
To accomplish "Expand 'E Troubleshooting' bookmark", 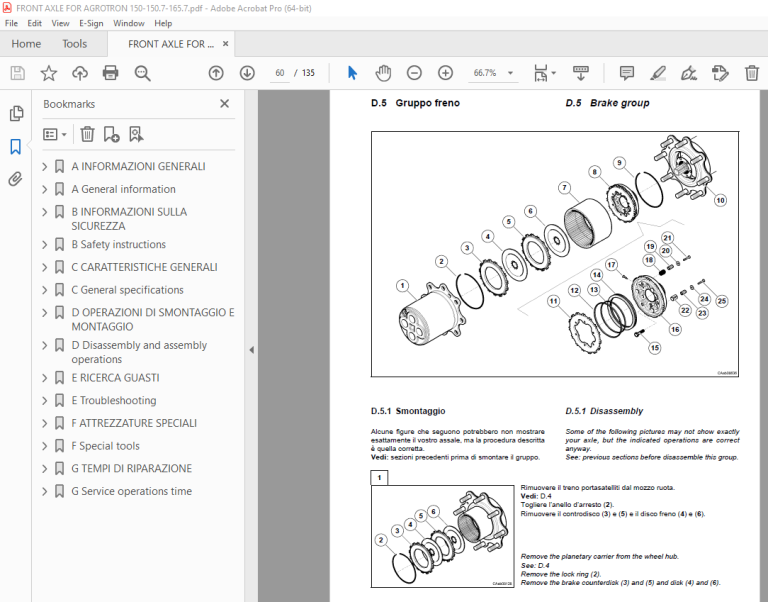I will point(45,401).
